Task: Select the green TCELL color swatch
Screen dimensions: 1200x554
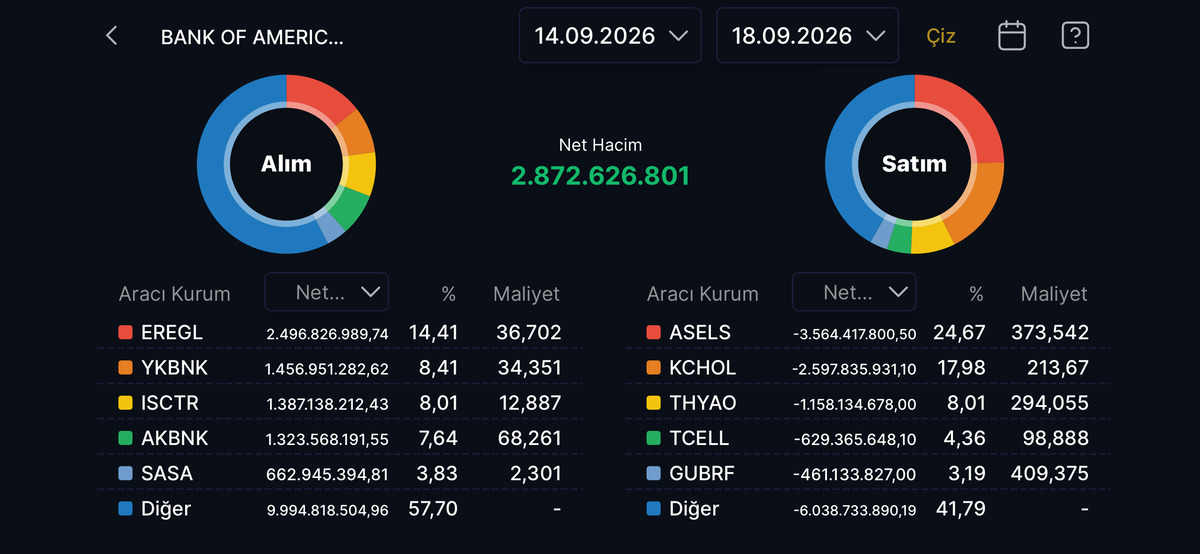Action: 653,438
